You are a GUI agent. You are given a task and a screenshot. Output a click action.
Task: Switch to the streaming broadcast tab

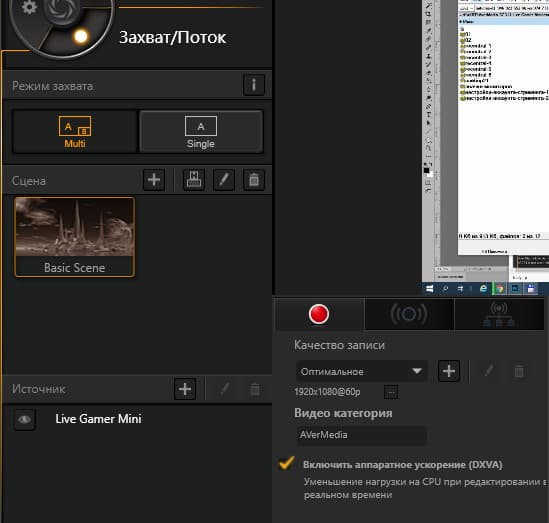pyautogui.click(x=409, y=314)
